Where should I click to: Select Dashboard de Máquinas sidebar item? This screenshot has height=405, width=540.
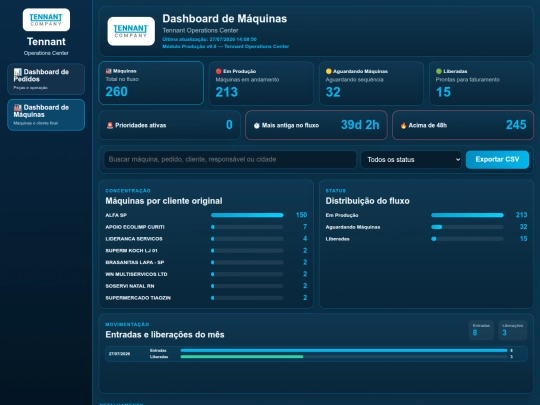click(46, 115)
